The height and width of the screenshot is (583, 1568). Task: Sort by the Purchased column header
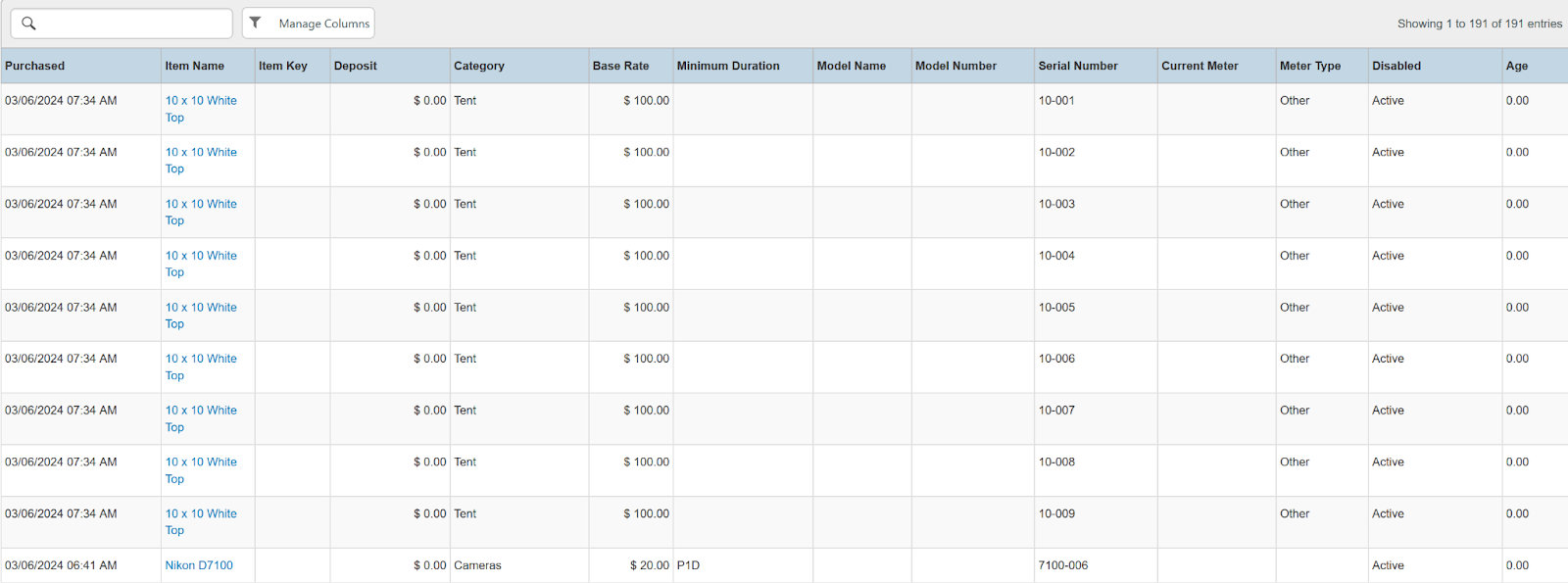[35, 66]
